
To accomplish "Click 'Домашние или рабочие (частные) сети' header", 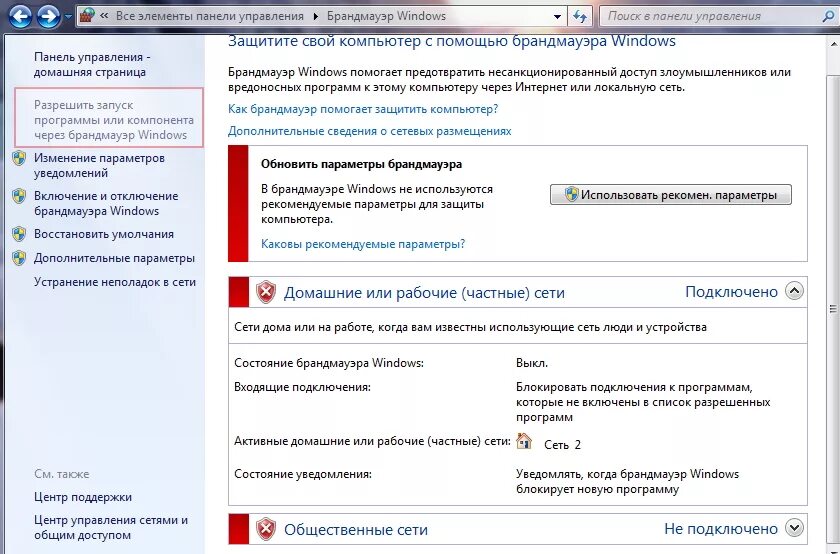I will click(x=424, y=293).
